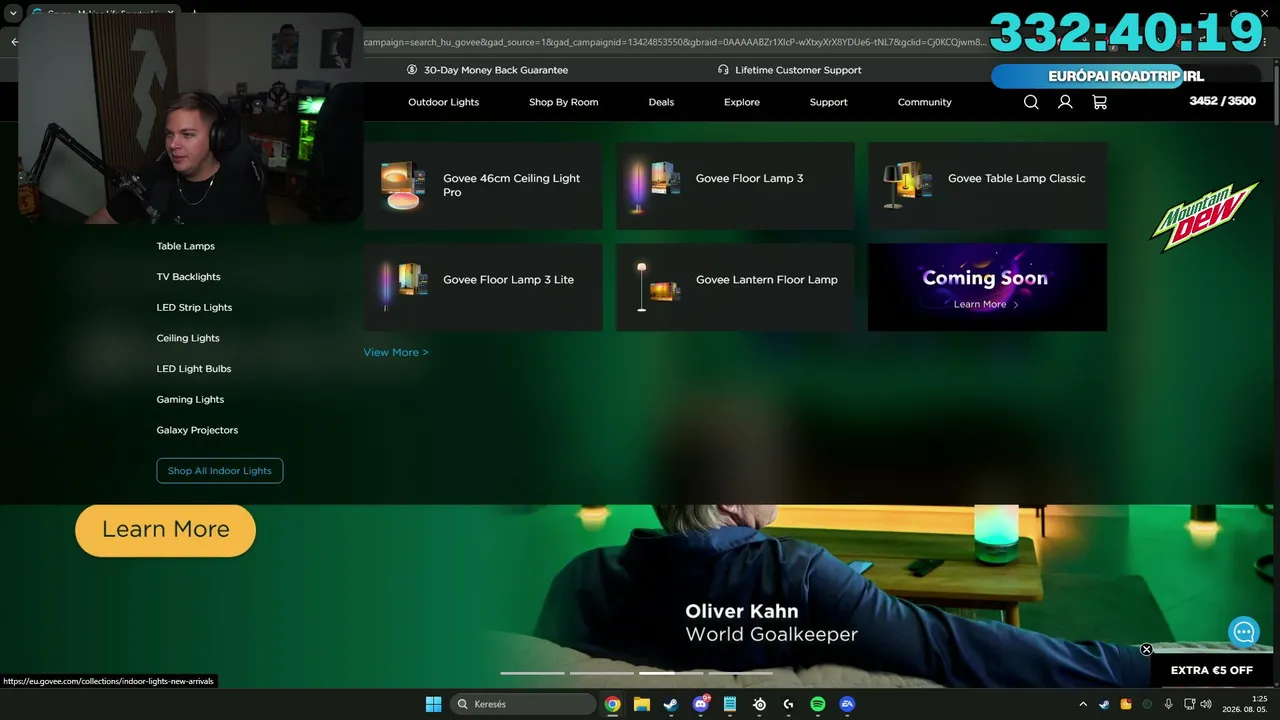The width and height of the screenshot is (1280, 720).
Task: Click Lifetime Customer Support text
Action: tap(798, 70)
